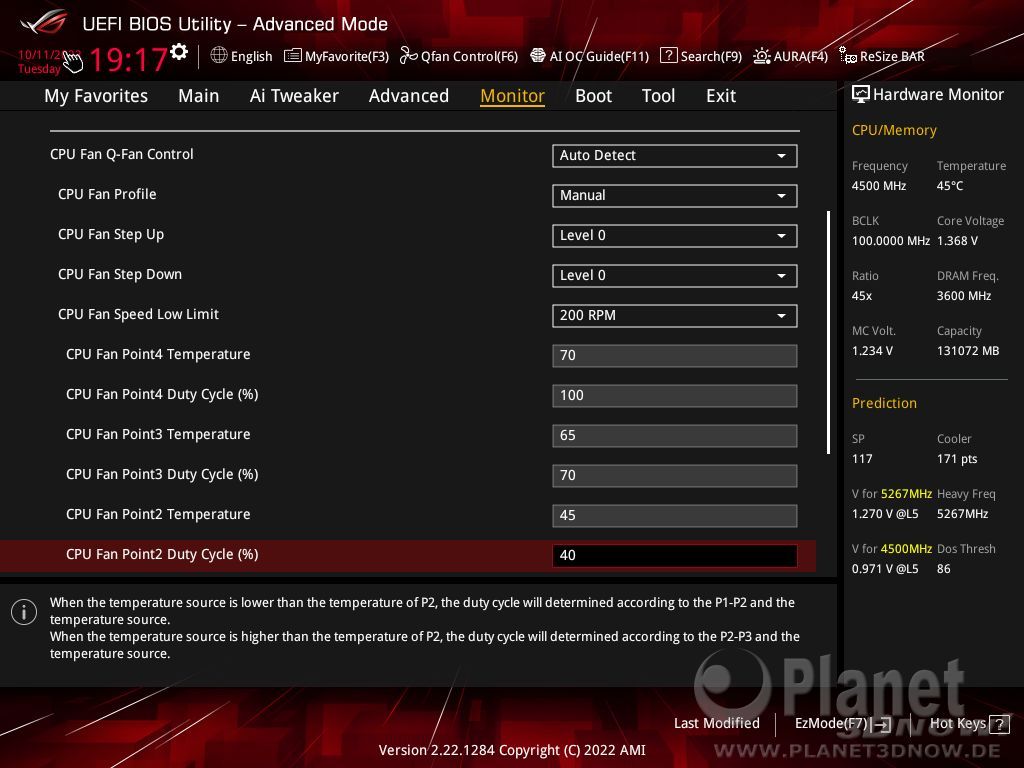Click the vertical scrollbar of settings list
This screenshot has height=768, width=1024.
[x=828, y=332]
